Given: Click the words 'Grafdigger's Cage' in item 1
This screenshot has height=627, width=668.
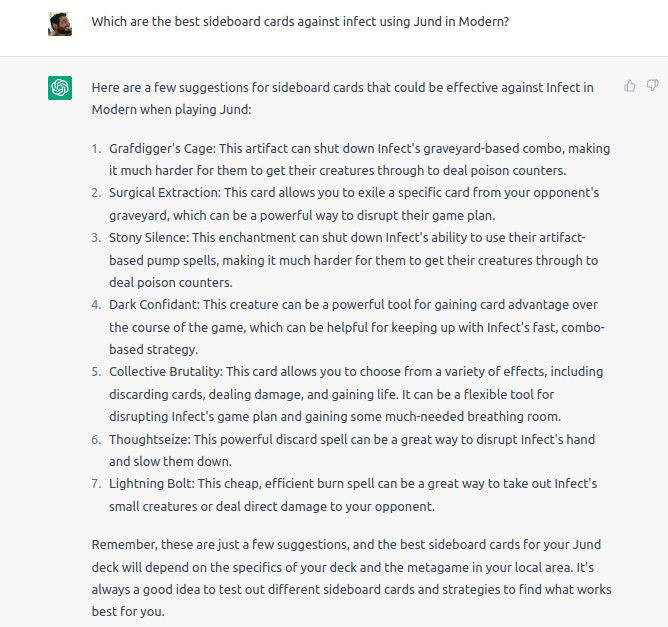Looking at the screenshot, I should point(162,149).
